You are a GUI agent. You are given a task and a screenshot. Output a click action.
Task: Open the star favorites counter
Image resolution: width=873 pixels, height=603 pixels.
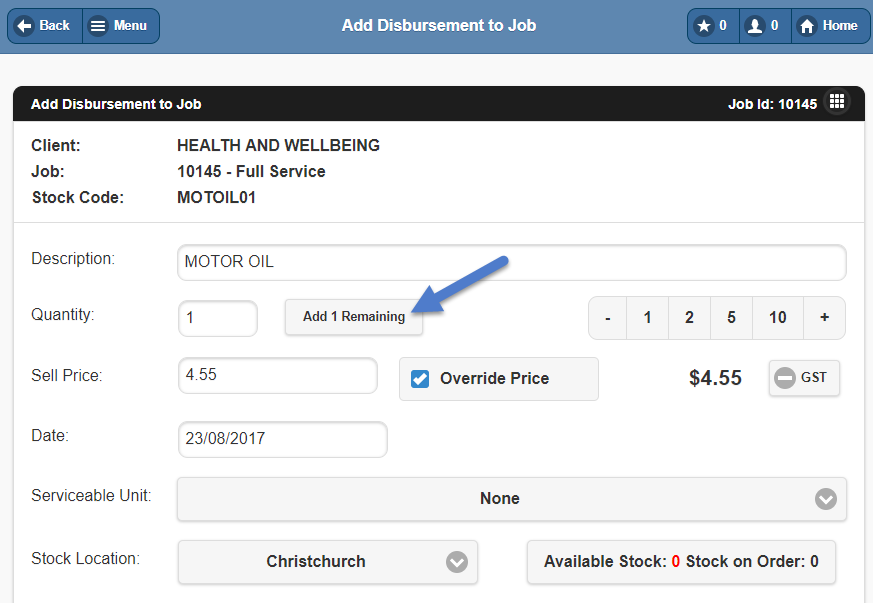(713, 26)
